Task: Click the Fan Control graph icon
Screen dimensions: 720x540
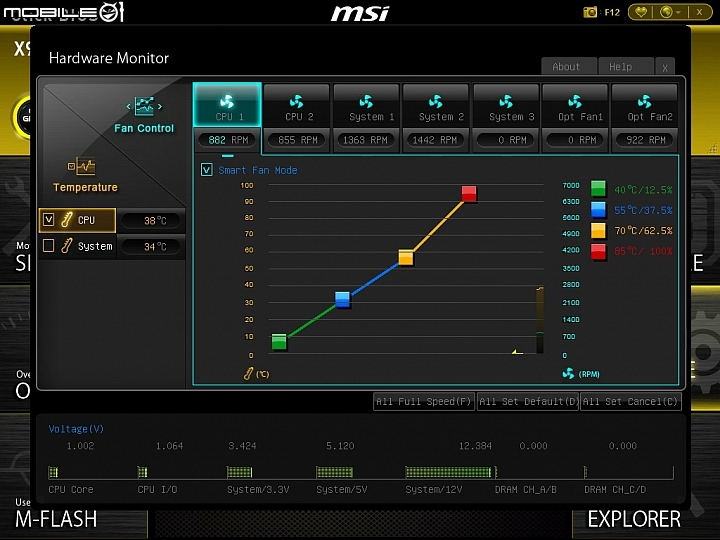Action: [144, 106]
